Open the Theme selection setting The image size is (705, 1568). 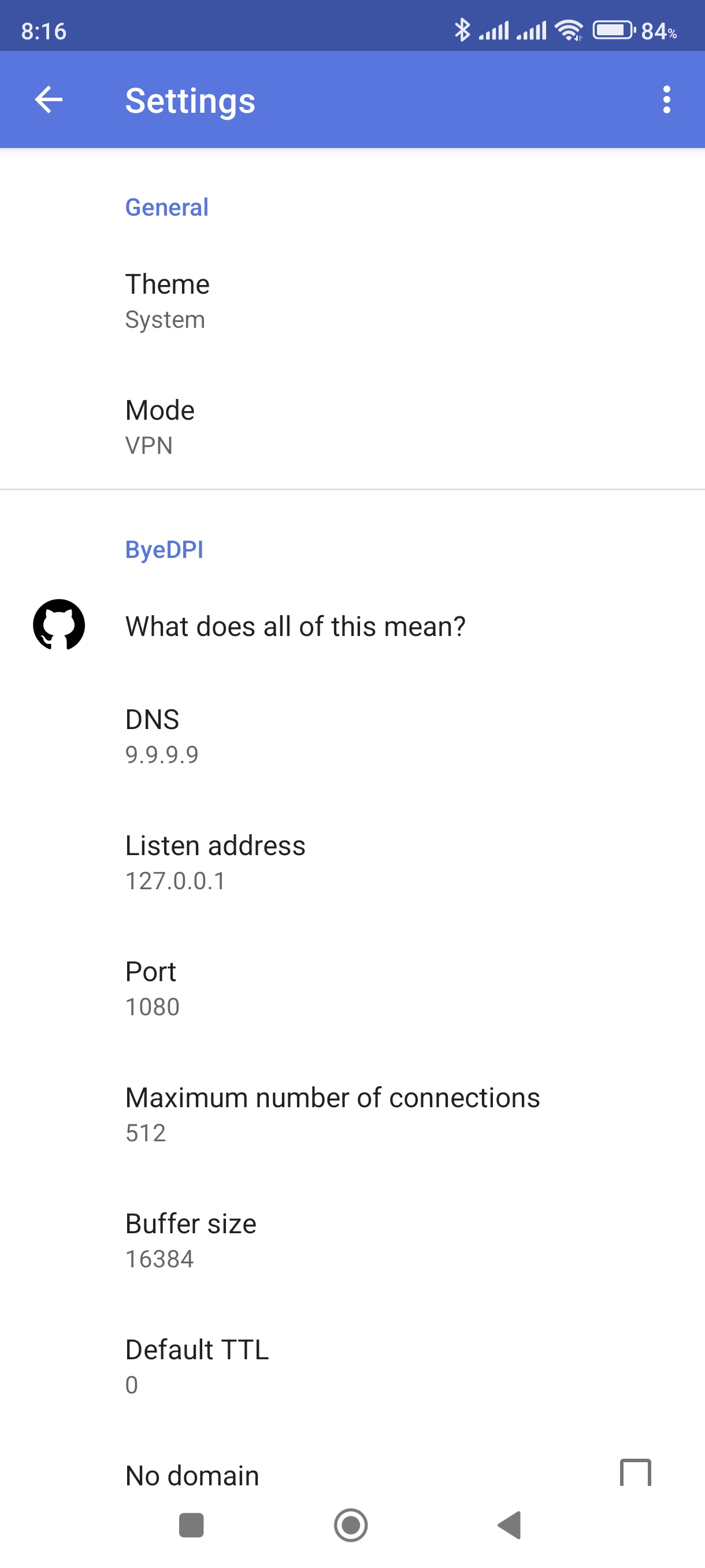(168, 301)
